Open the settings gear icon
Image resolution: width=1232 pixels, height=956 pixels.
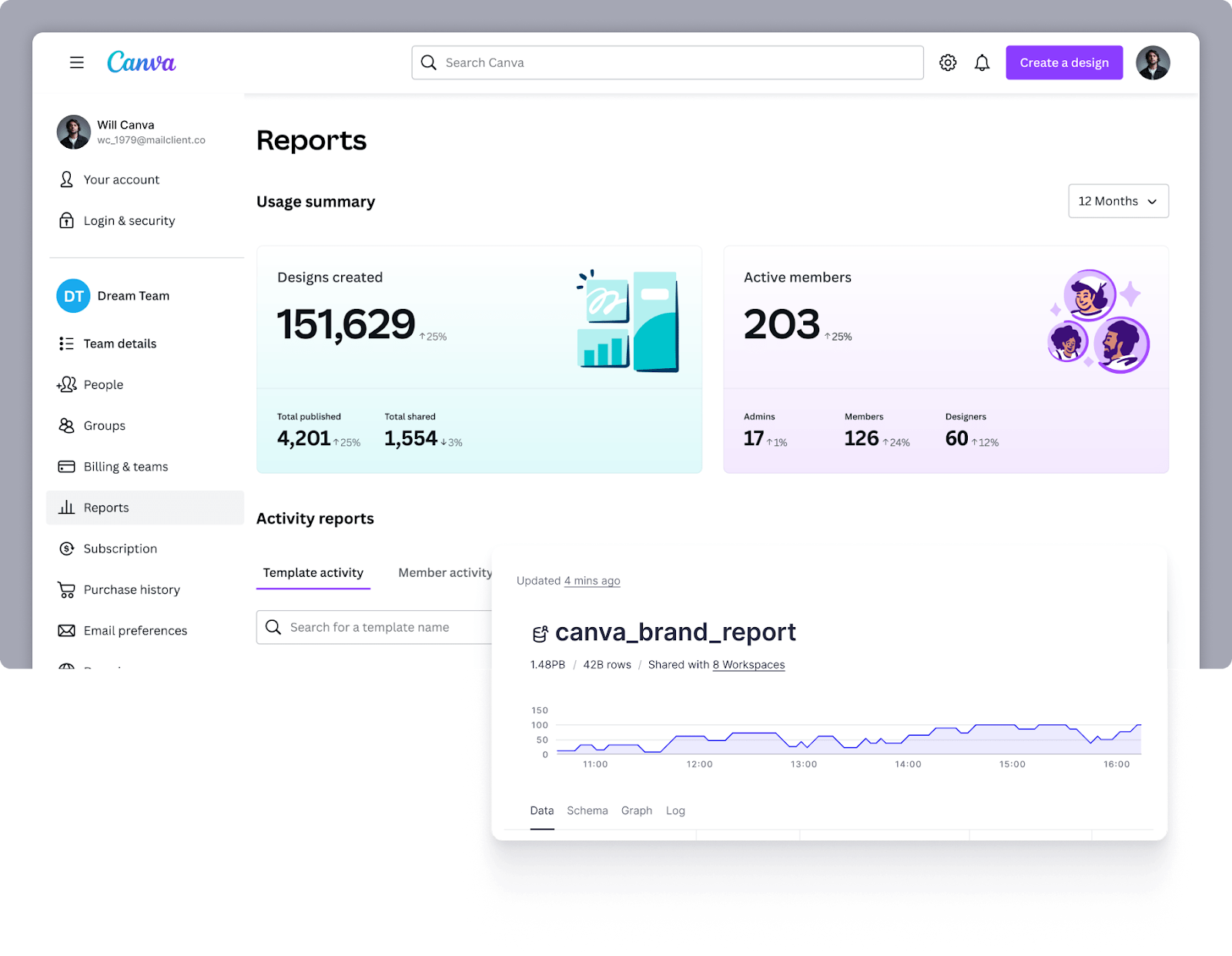point(948,62)
